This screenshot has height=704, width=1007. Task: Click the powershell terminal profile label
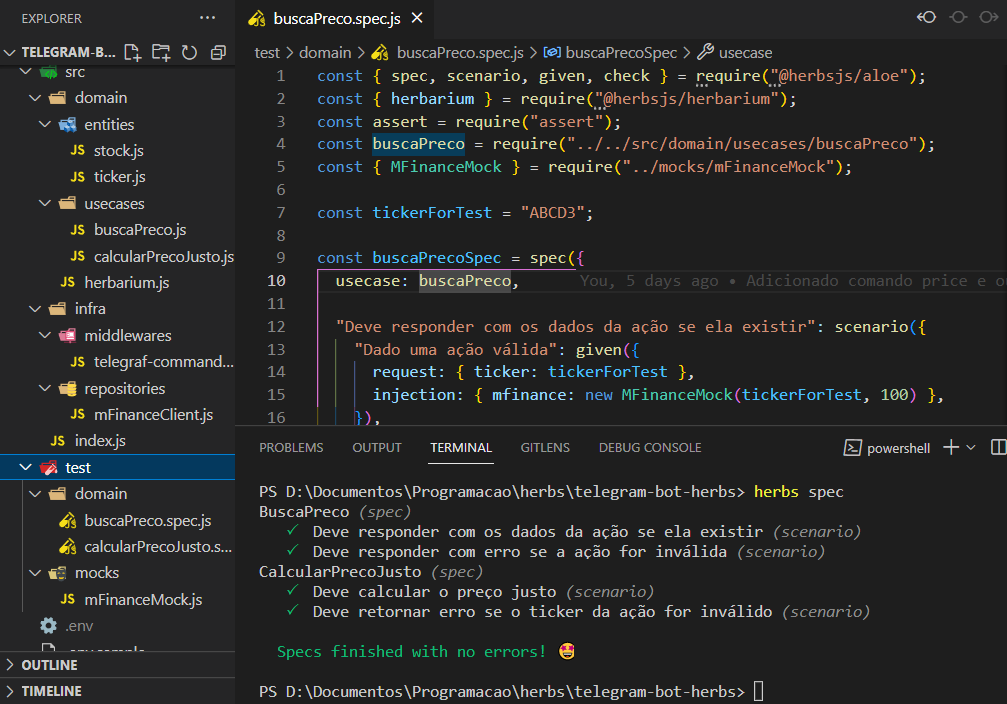[898, 448]
